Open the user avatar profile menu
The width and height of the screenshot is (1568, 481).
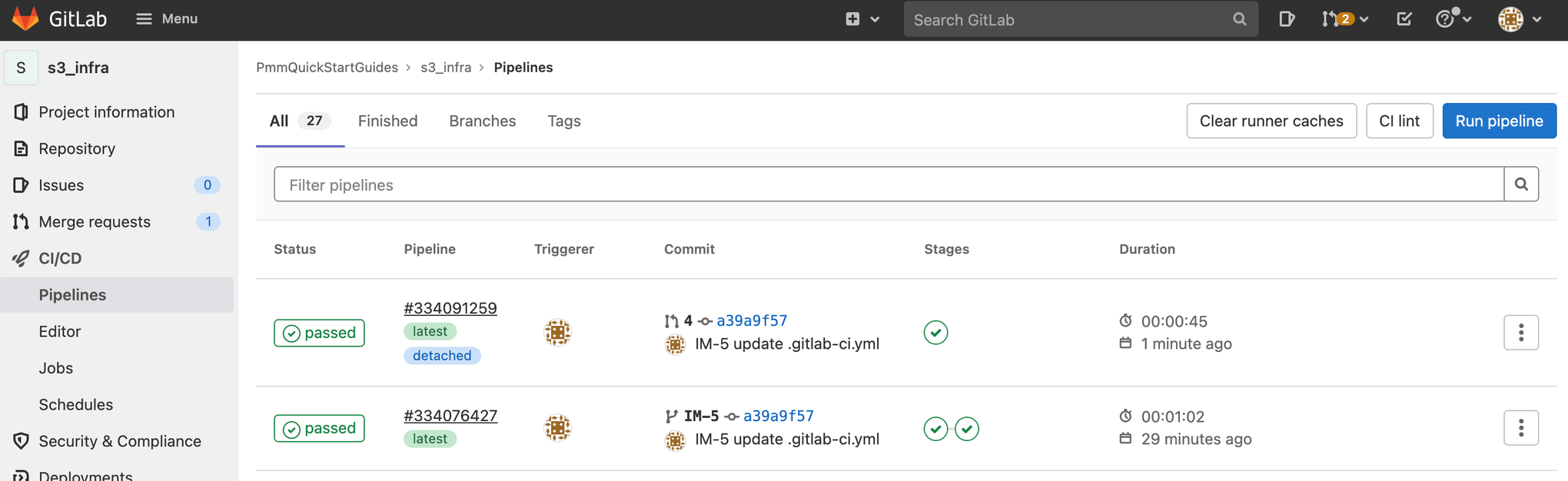[x=1519, y=19]
